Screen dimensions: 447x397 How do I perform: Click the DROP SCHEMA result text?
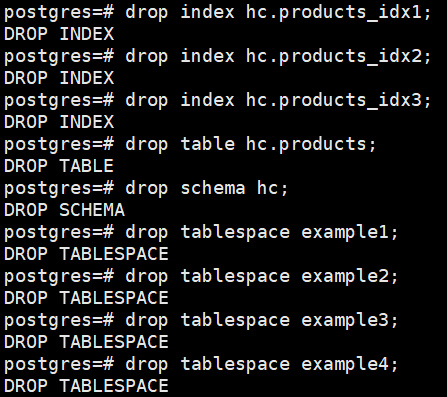point(64,210)
